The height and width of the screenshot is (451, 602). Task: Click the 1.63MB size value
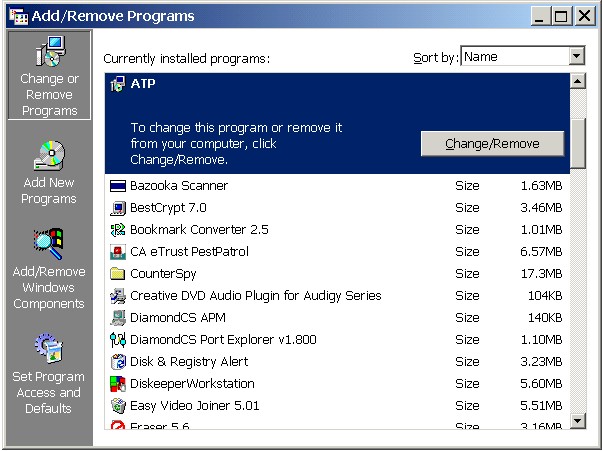[x=541, y=186]
